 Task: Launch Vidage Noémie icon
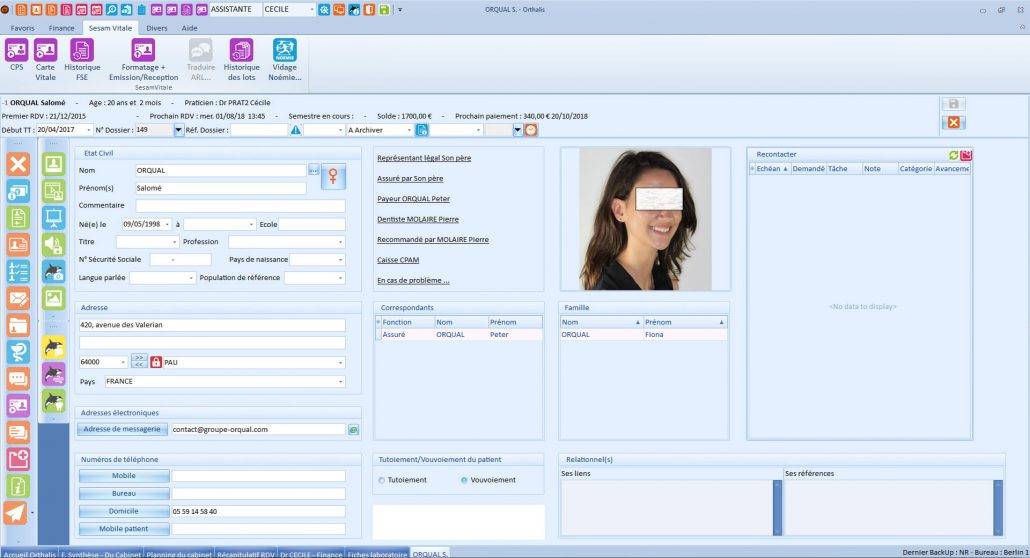click(x=284, y=50)
